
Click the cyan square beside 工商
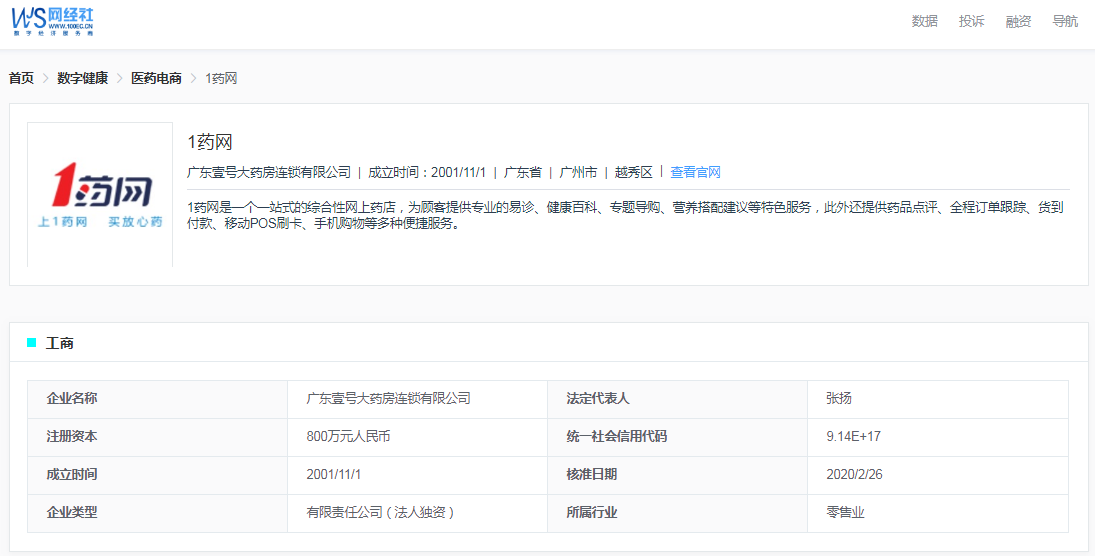click(31, 342)
